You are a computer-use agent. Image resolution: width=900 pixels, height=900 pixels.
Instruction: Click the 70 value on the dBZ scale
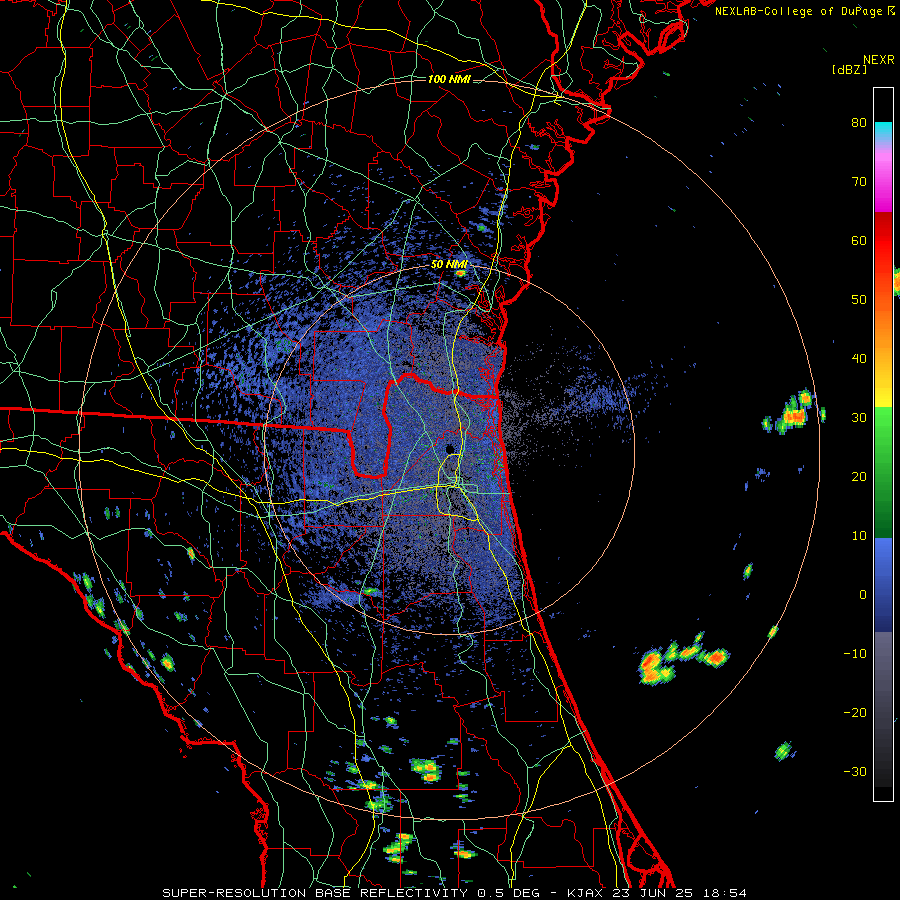(x=859, y=182)
